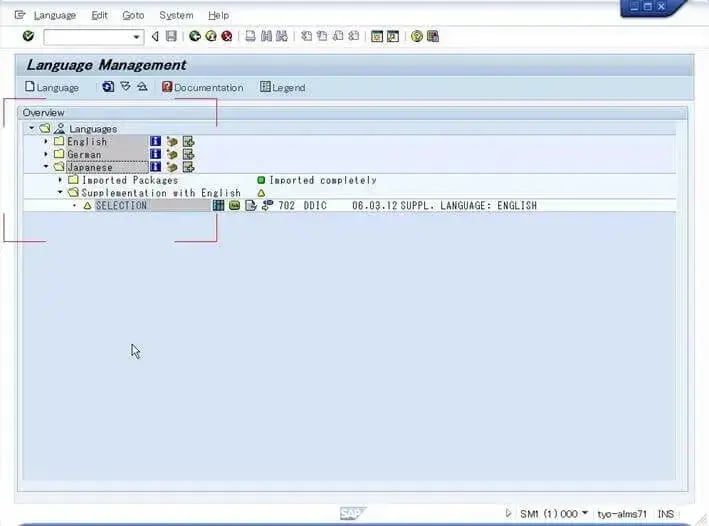Click the red Cancel icon

227,36
